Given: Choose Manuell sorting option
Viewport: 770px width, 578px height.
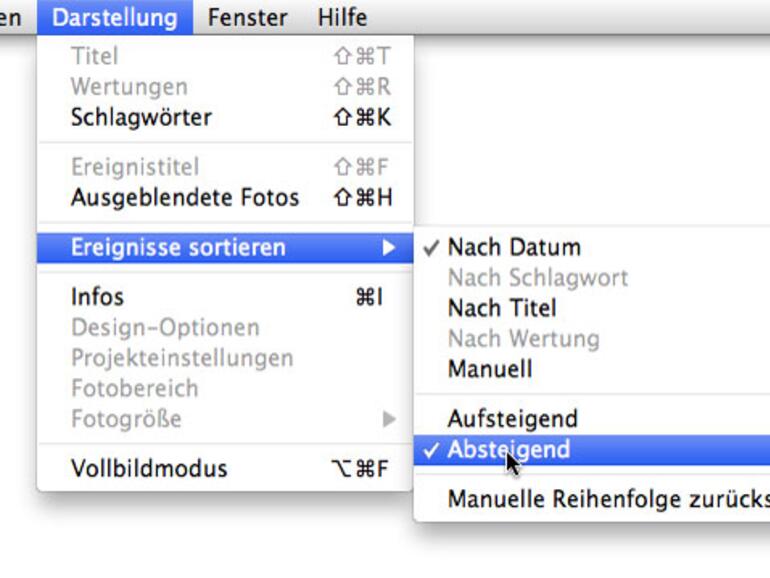Looking at the screenshot, I should point(490,369).
